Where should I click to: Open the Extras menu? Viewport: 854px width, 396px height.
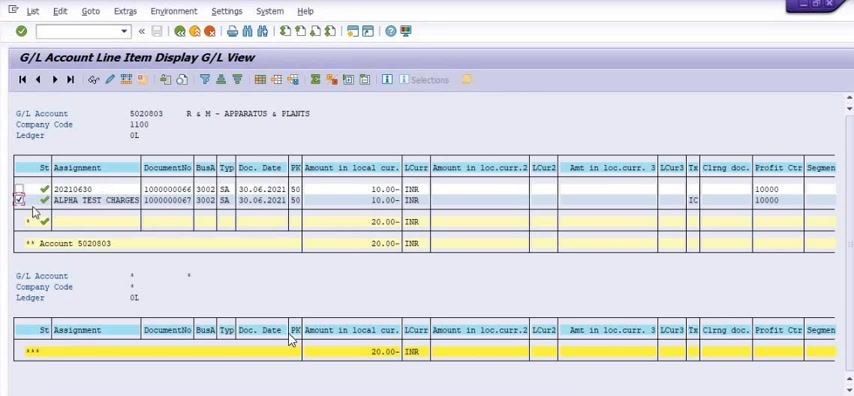(125, 11)
